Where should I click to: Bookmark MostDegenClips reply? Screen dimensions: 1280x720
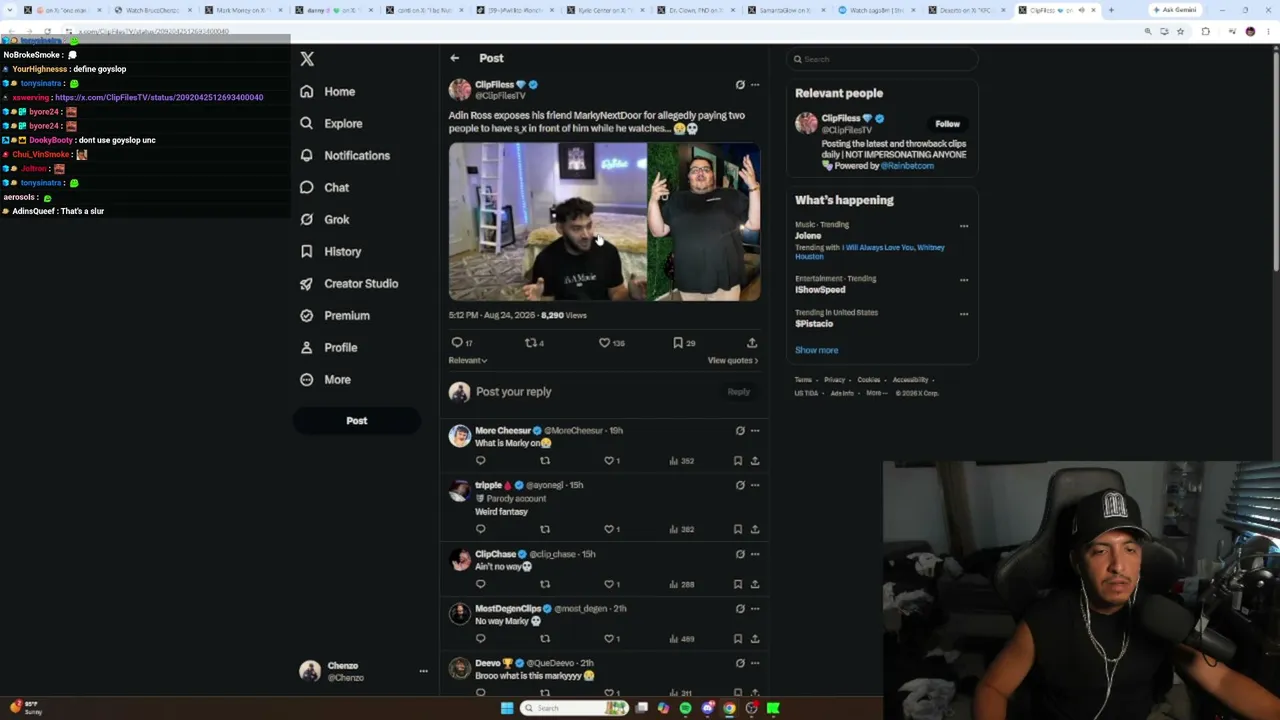(x=738, y=639)
